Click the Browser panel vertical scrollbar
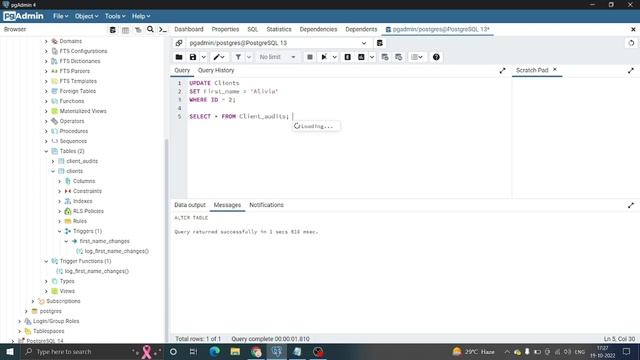Viewport: 640px width, 360px height. coord(166,241)
